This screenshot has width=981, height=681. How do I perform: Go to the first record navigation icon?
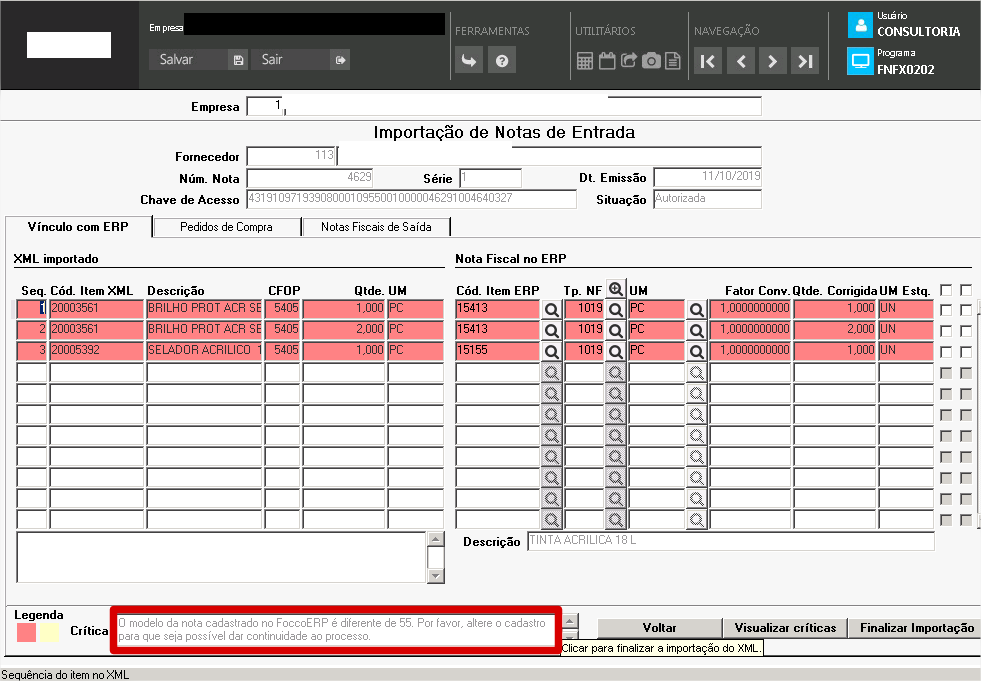tap(708, 61)
